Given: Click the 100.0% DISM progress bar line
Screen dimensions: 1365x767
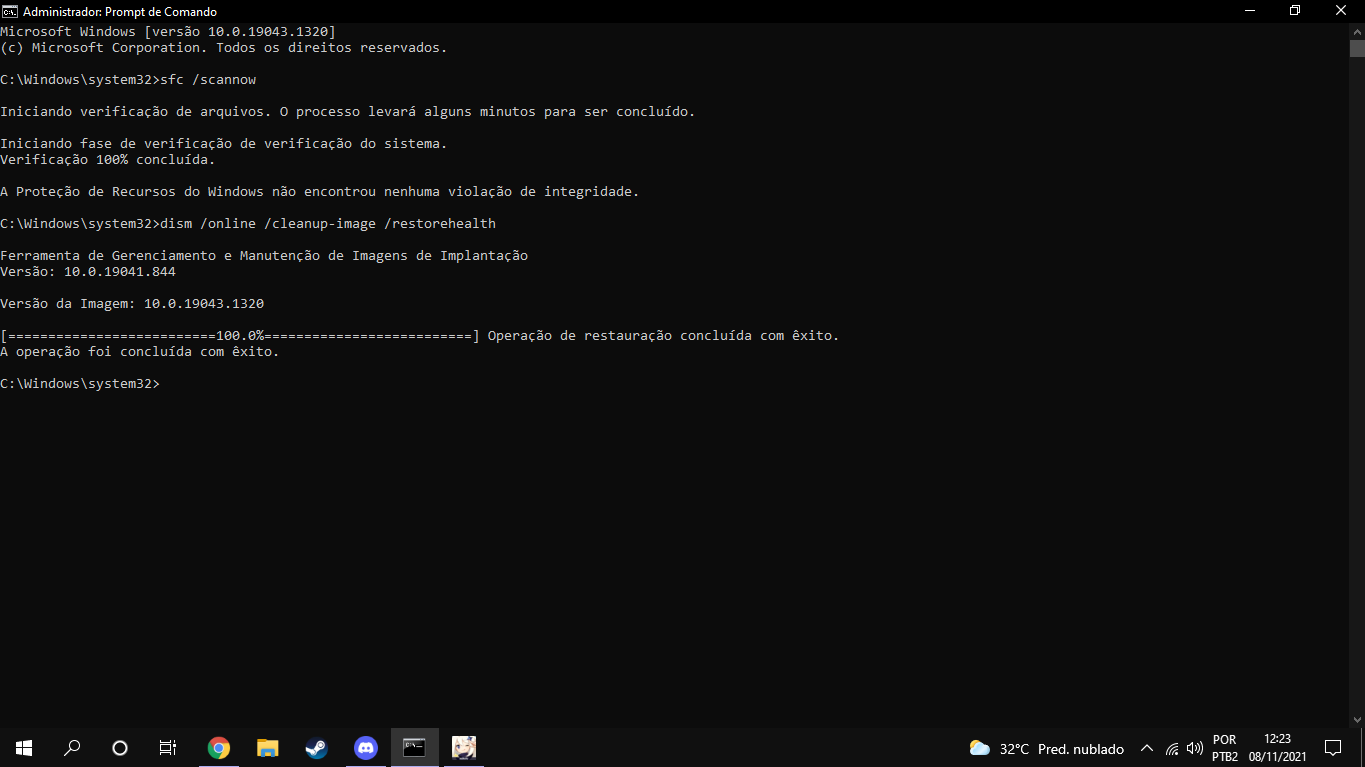Looking at the screenshot, I should [420, 335].
